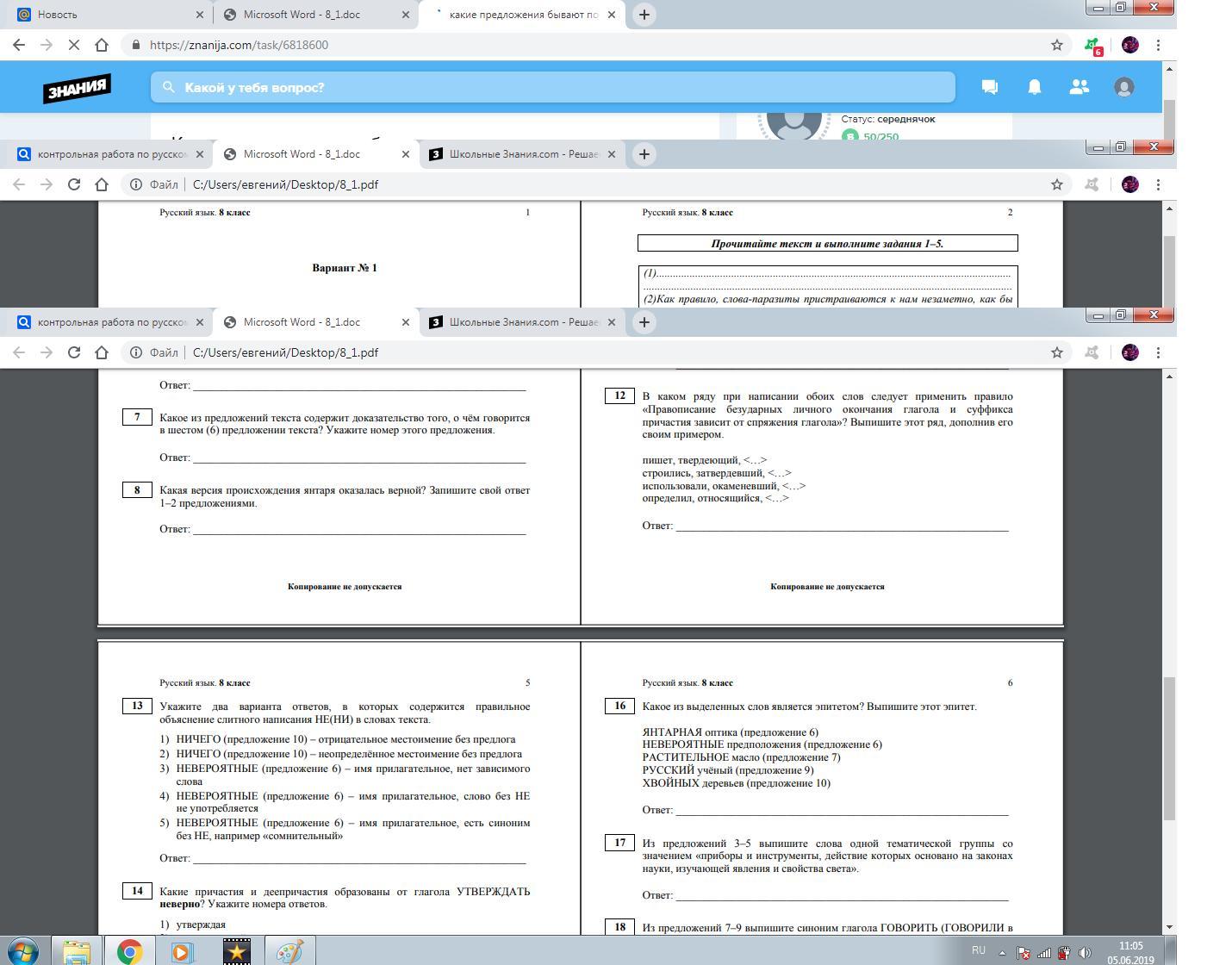Screen dimensions: 1232x965
Task: Bookmark the znanija.com page with the star
Action: [1057, 45]
